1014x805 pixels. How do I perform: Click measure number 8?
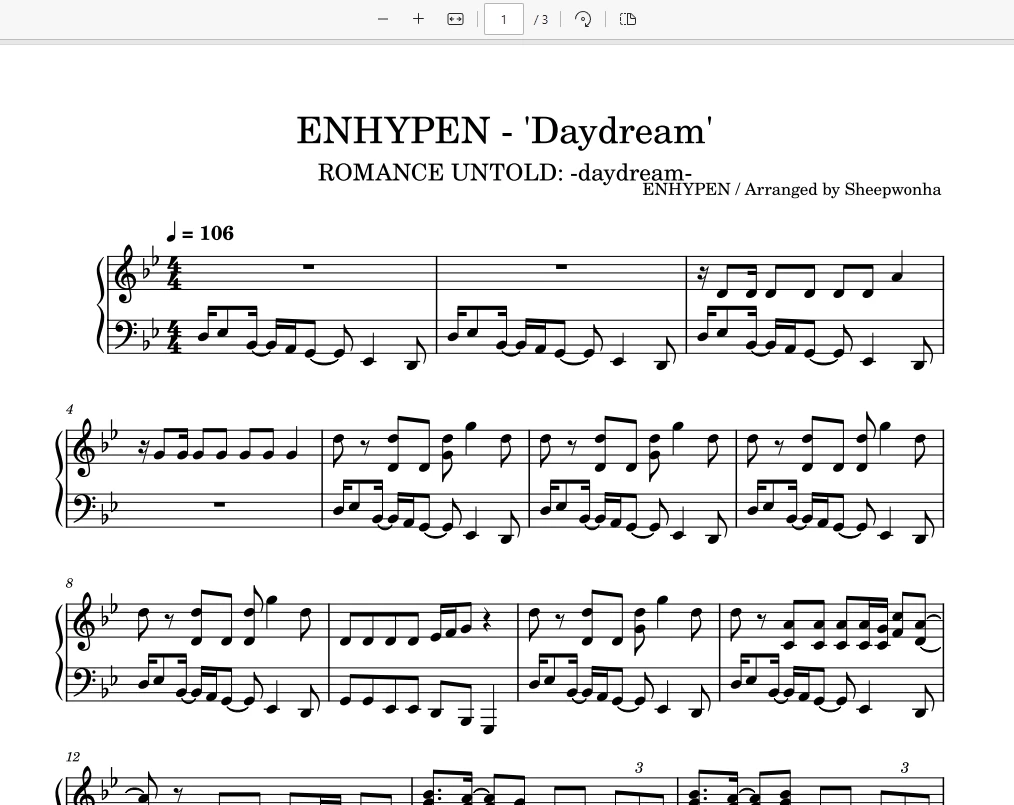pos(70,583)
